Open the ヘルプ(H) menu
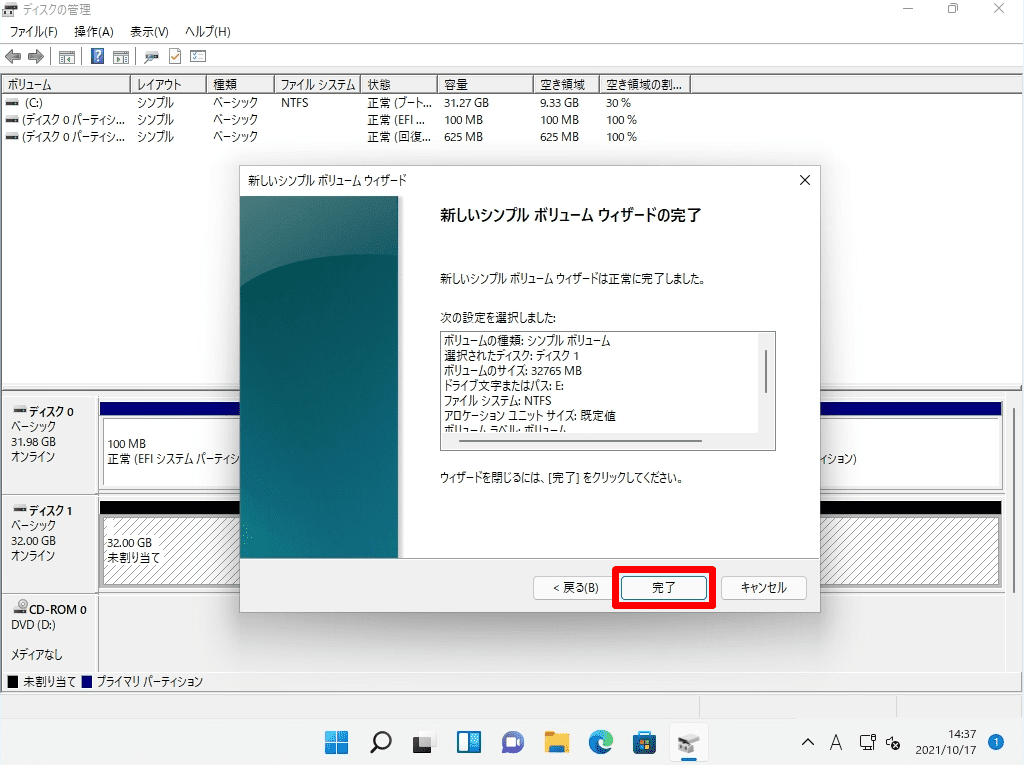Viewport: 1024px width, 765px height. tap(208, 31)
